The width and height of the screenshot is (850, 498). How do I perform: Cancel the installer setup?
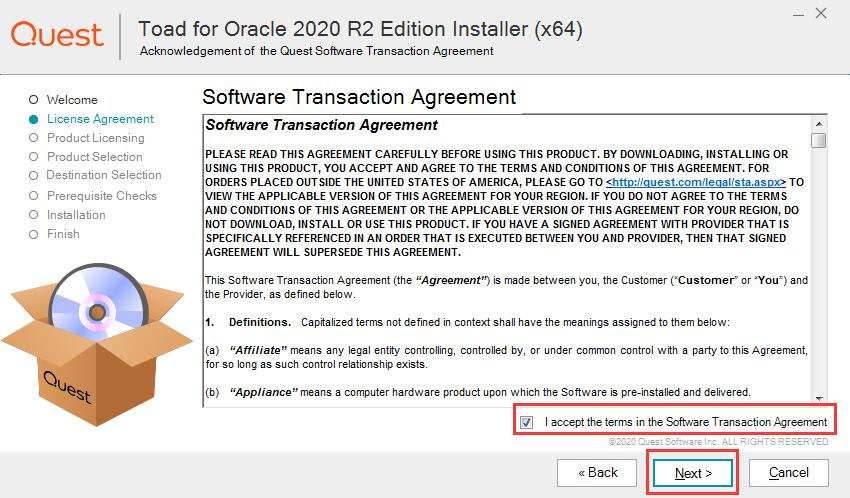[788, 472]
